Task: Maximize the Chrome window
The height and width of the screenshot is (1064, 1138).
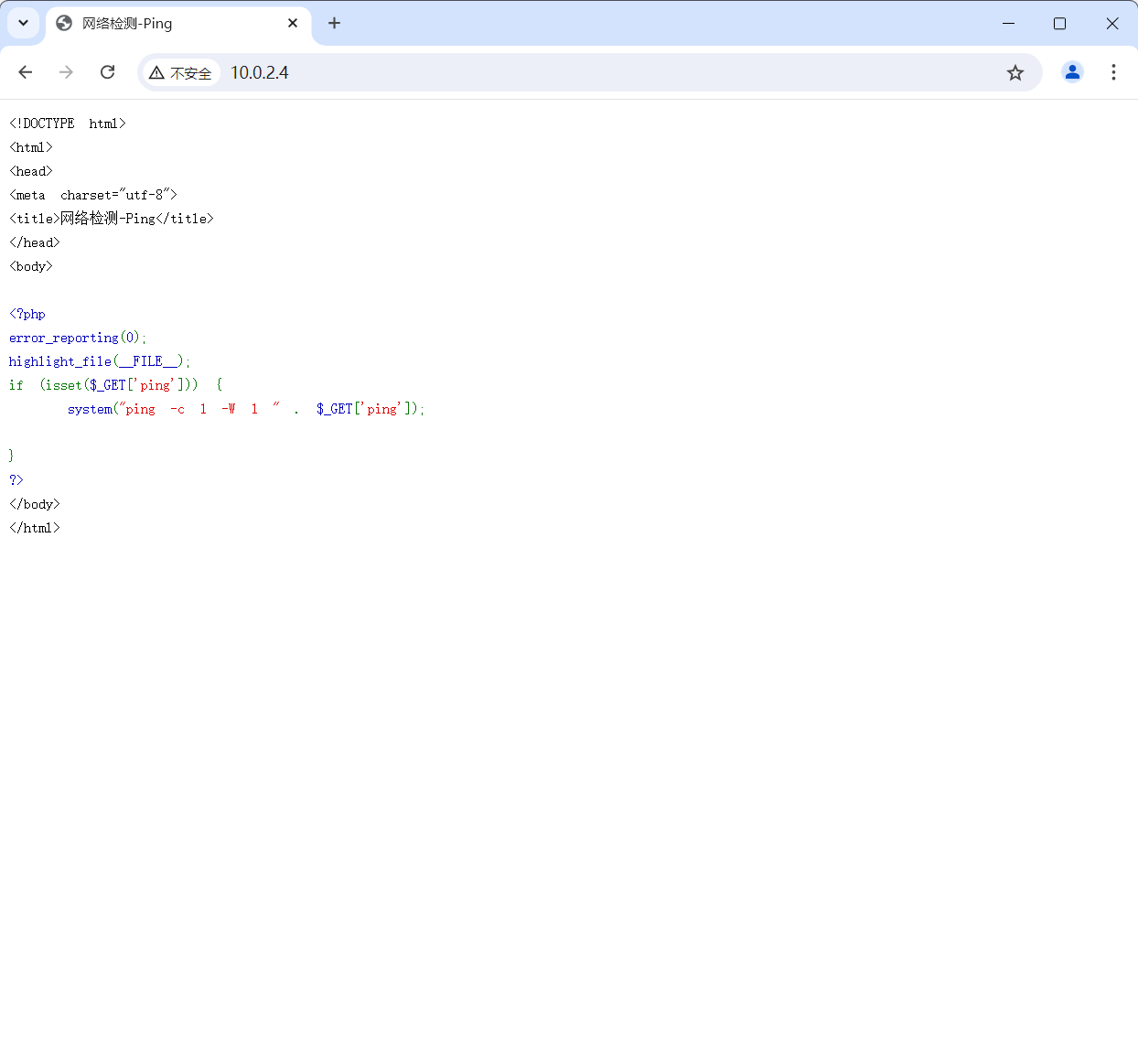Action: (1059, 23)
